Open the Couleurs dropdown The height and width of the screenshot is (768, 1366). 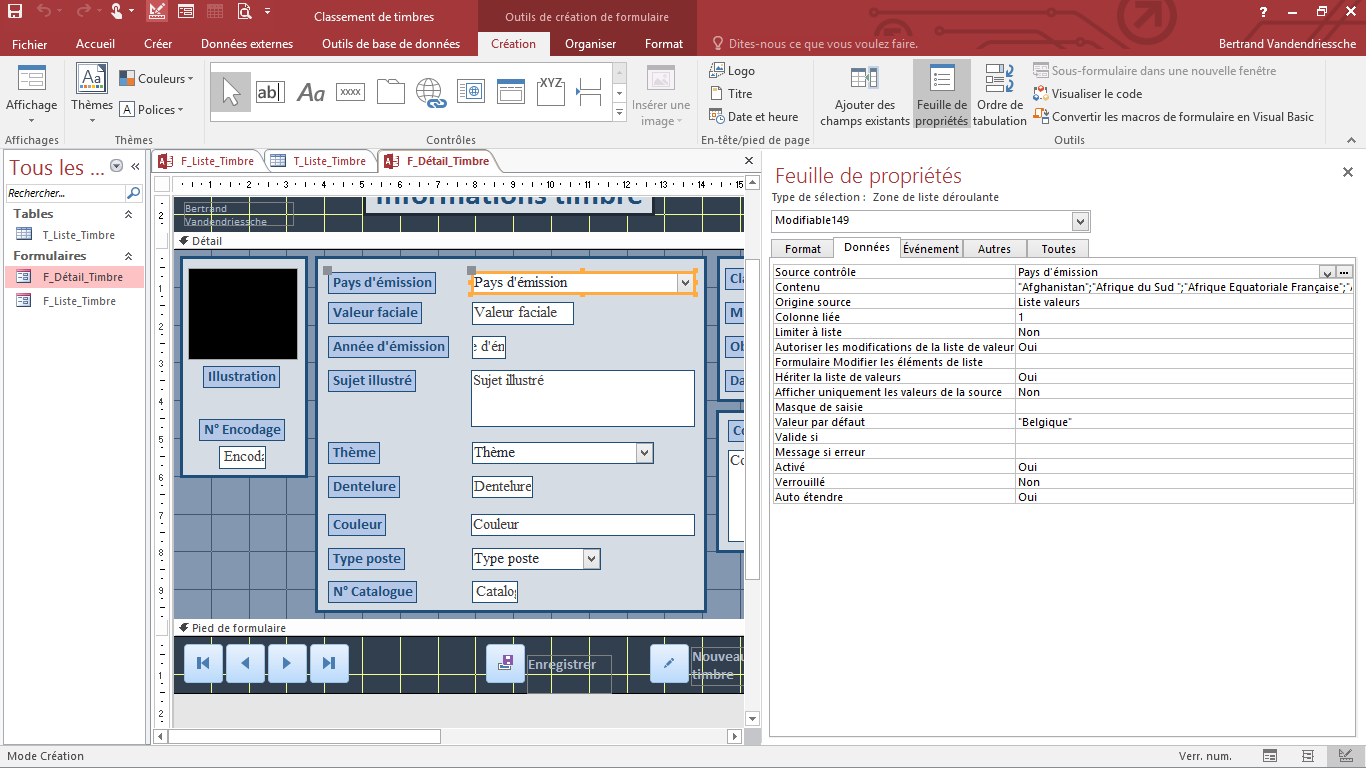point(156,79)
